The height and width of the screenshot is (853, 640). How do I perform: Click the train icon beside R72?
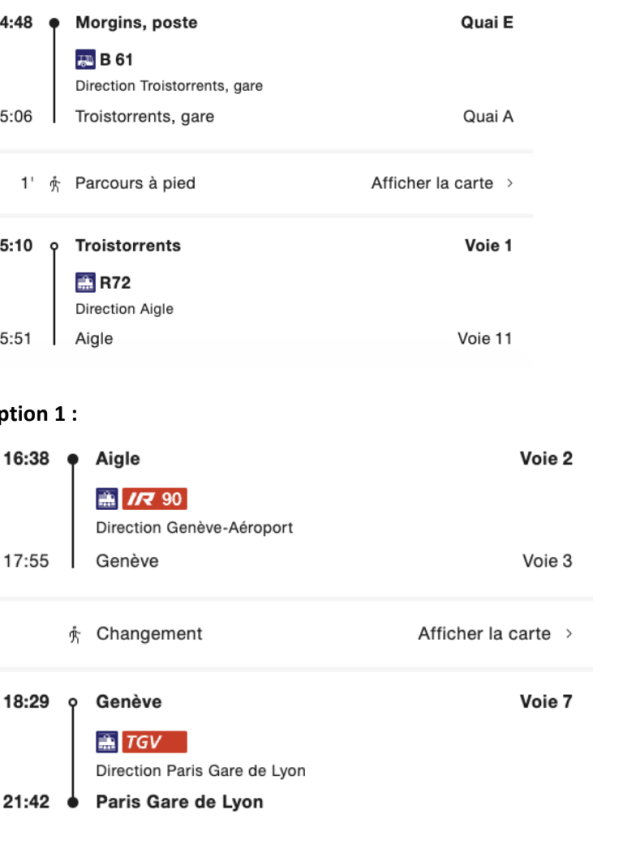tap(85, 282)
